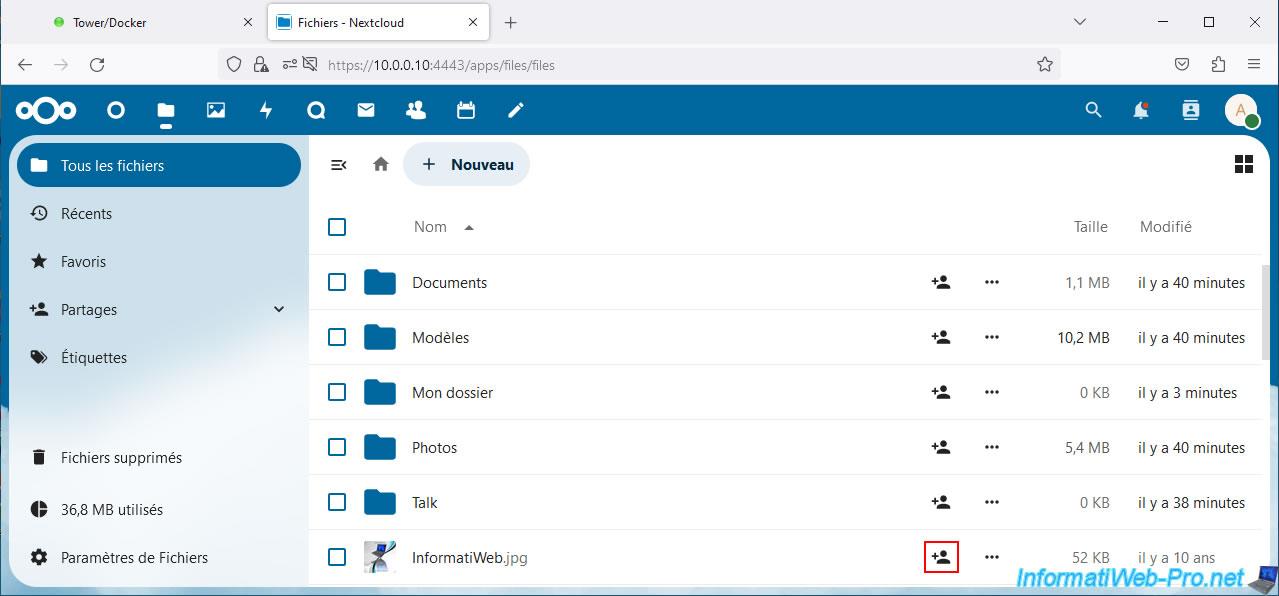This screenshot has width=1279, height=596.
Task: Open the Mail app envelope icon
Action: point(366,111)
